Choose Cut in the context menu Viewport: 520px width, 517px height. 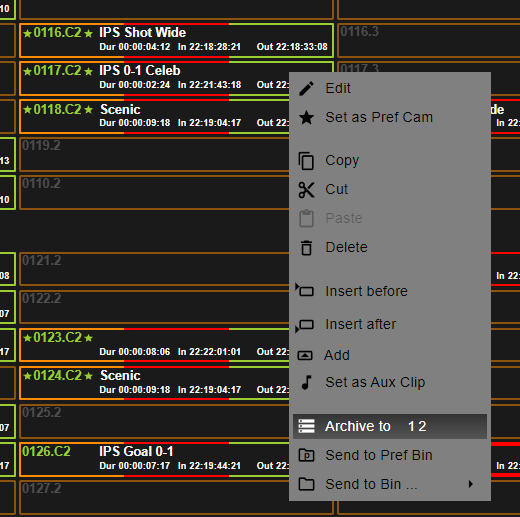390,189
